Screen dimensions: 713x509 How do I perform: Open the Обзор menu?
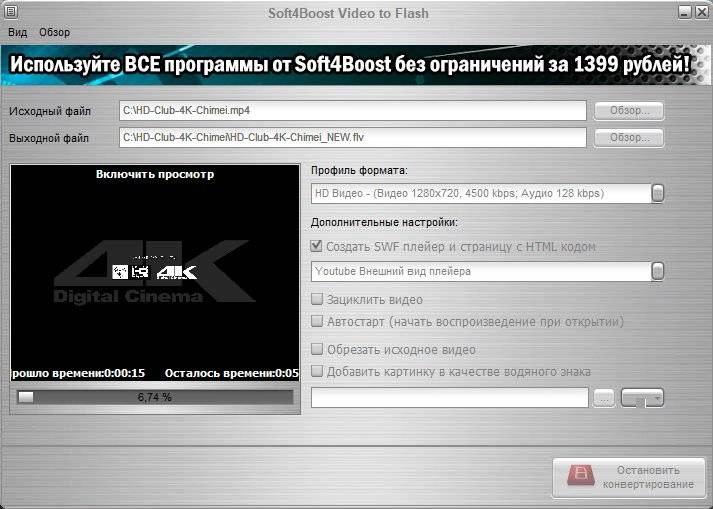(55, 32)
